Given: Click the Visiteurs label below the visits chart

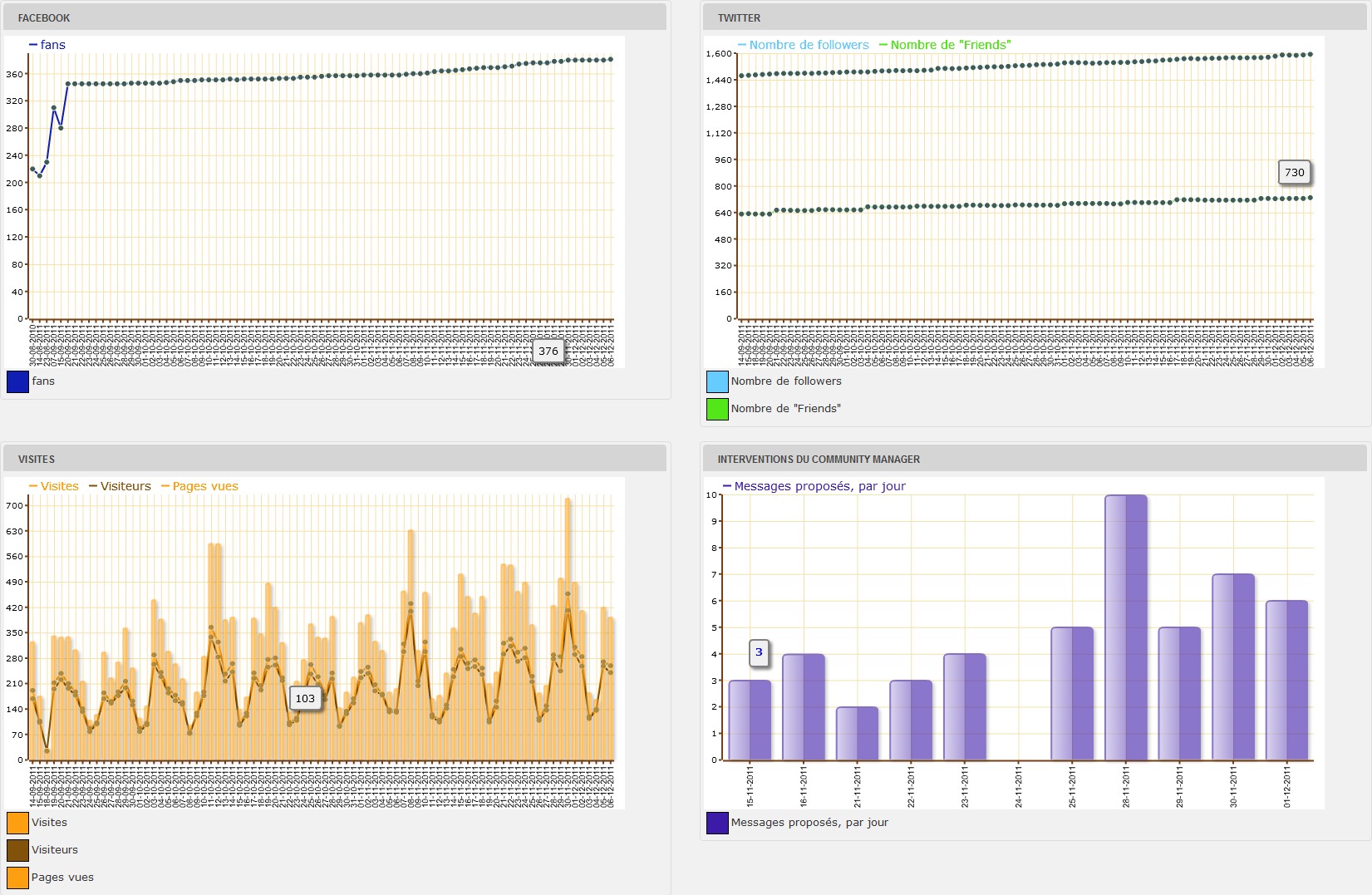Looking at the screenshot, I should click(x=55, y=850).
